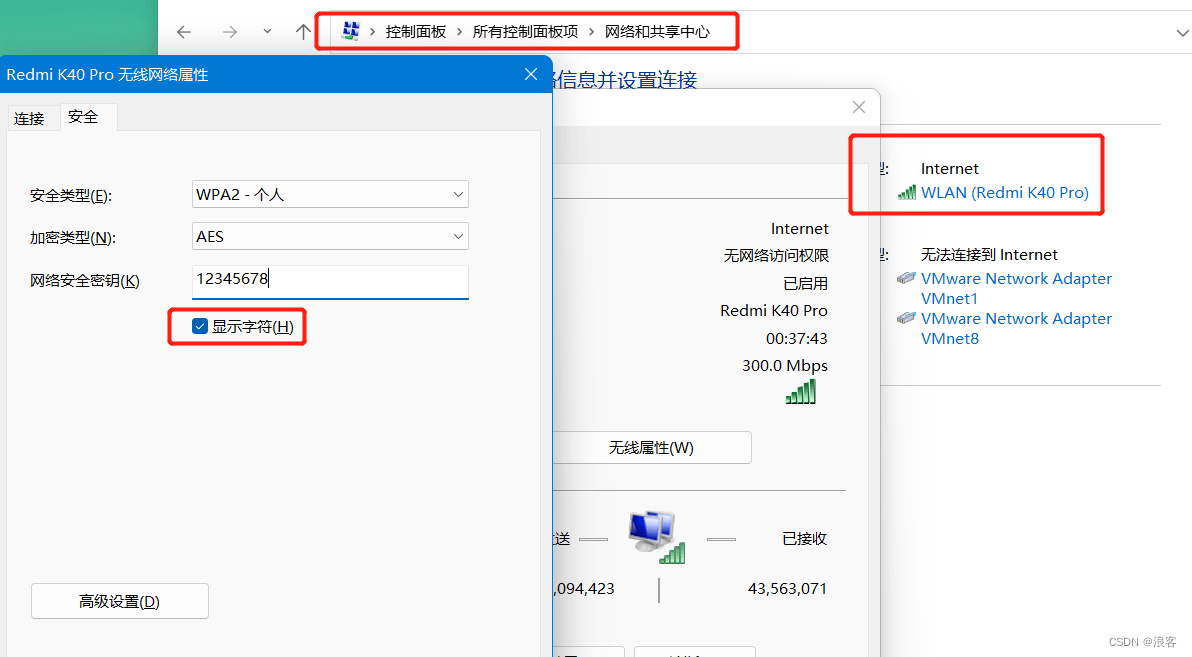Open 所有控制面板项 breadcrumb segment
The image size is (1192, 657).
(x=525, y=32)
